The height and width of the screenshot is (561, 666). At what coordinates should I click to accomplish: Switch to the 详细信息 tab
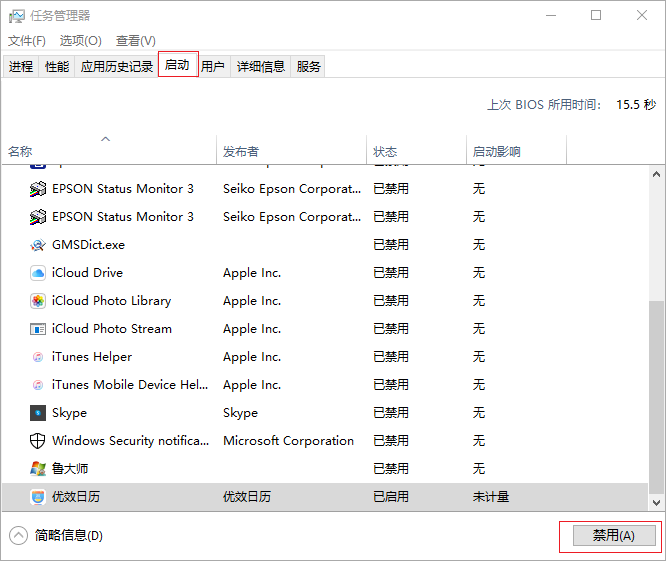click(260, 66)
